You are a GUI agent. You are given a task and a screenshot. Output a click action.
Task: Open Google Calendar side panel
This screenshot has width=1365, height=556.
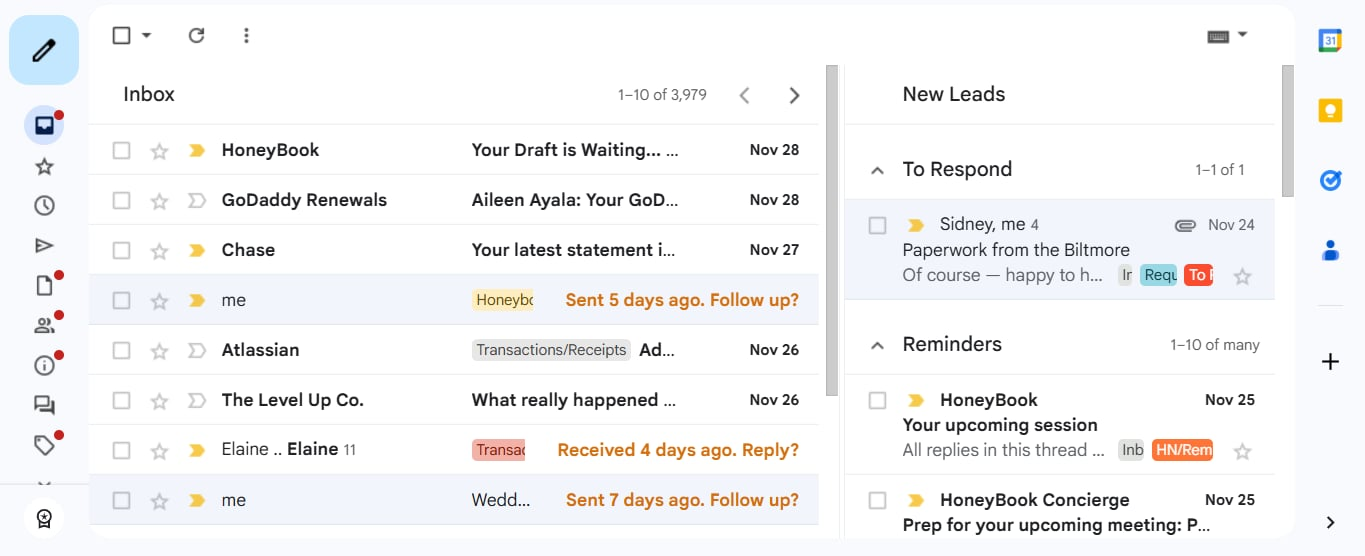[1330, 41]
